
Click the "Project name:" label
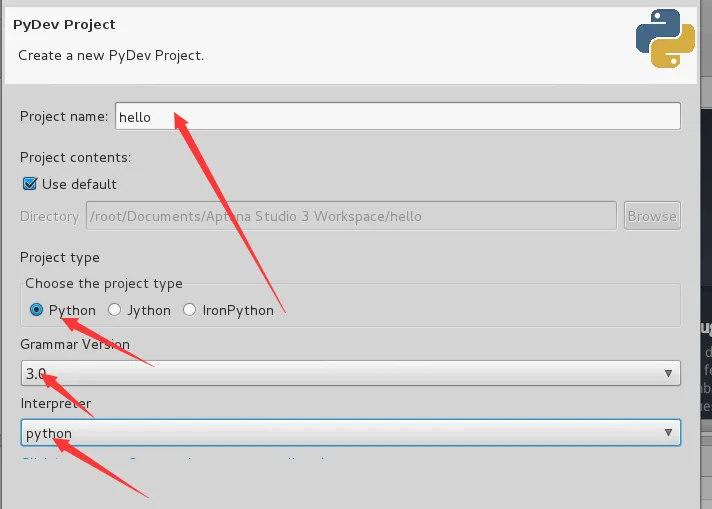point(64,117)
